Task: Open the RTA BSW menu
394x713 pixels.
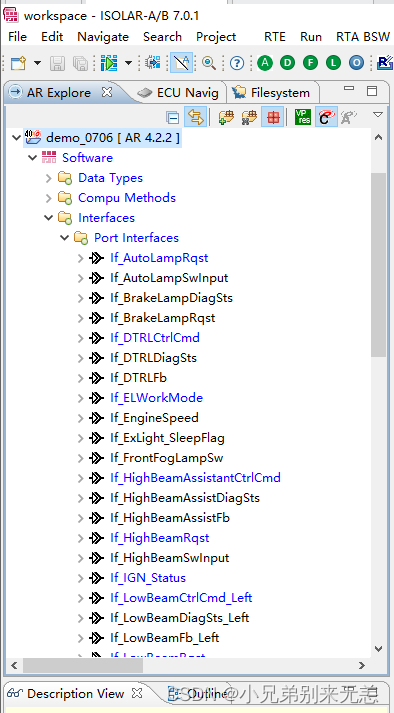Action: click(x=363, y=37)
